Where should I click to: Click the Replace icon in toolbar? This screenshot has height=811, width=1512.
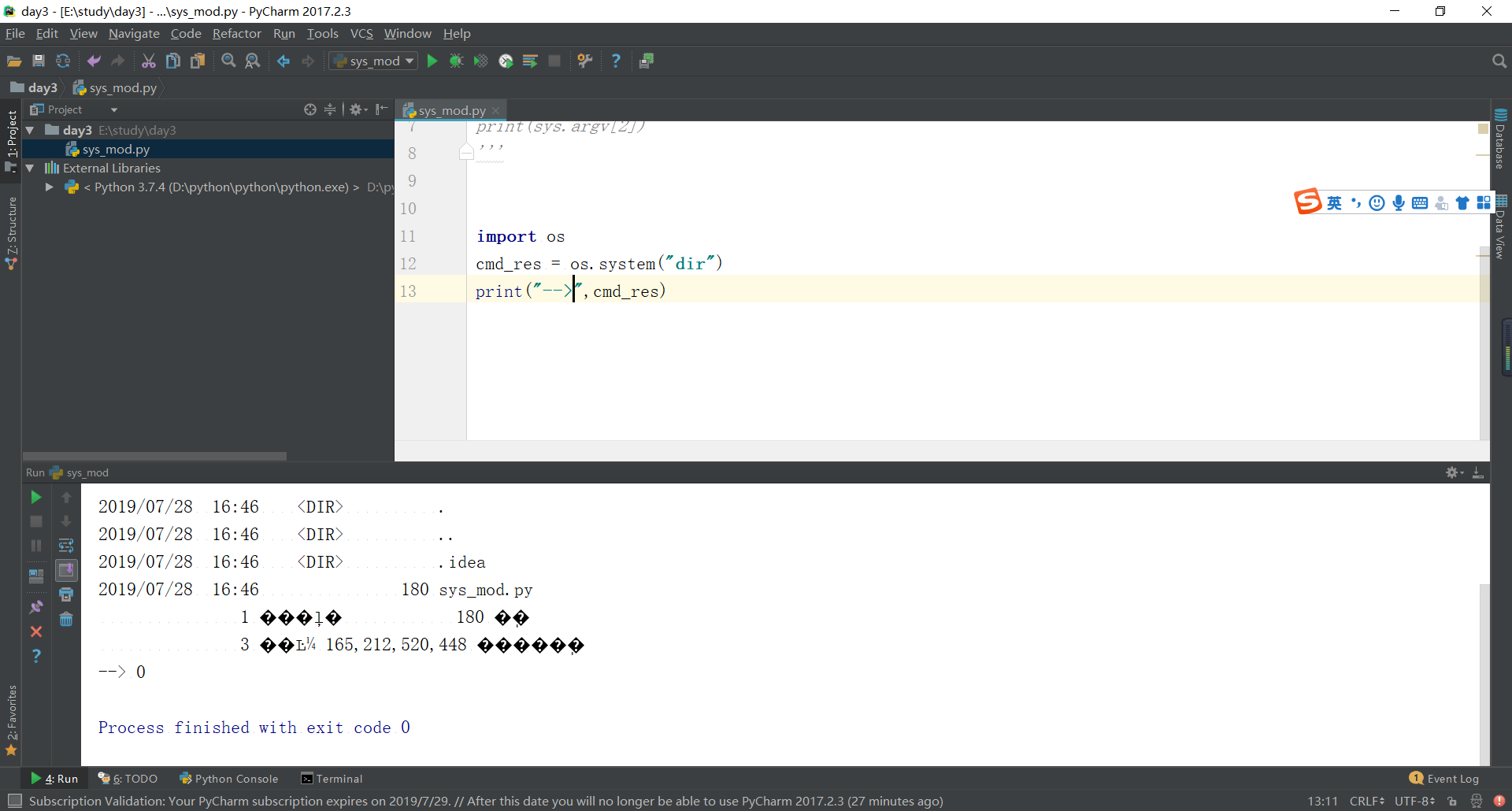click(253, 61)
